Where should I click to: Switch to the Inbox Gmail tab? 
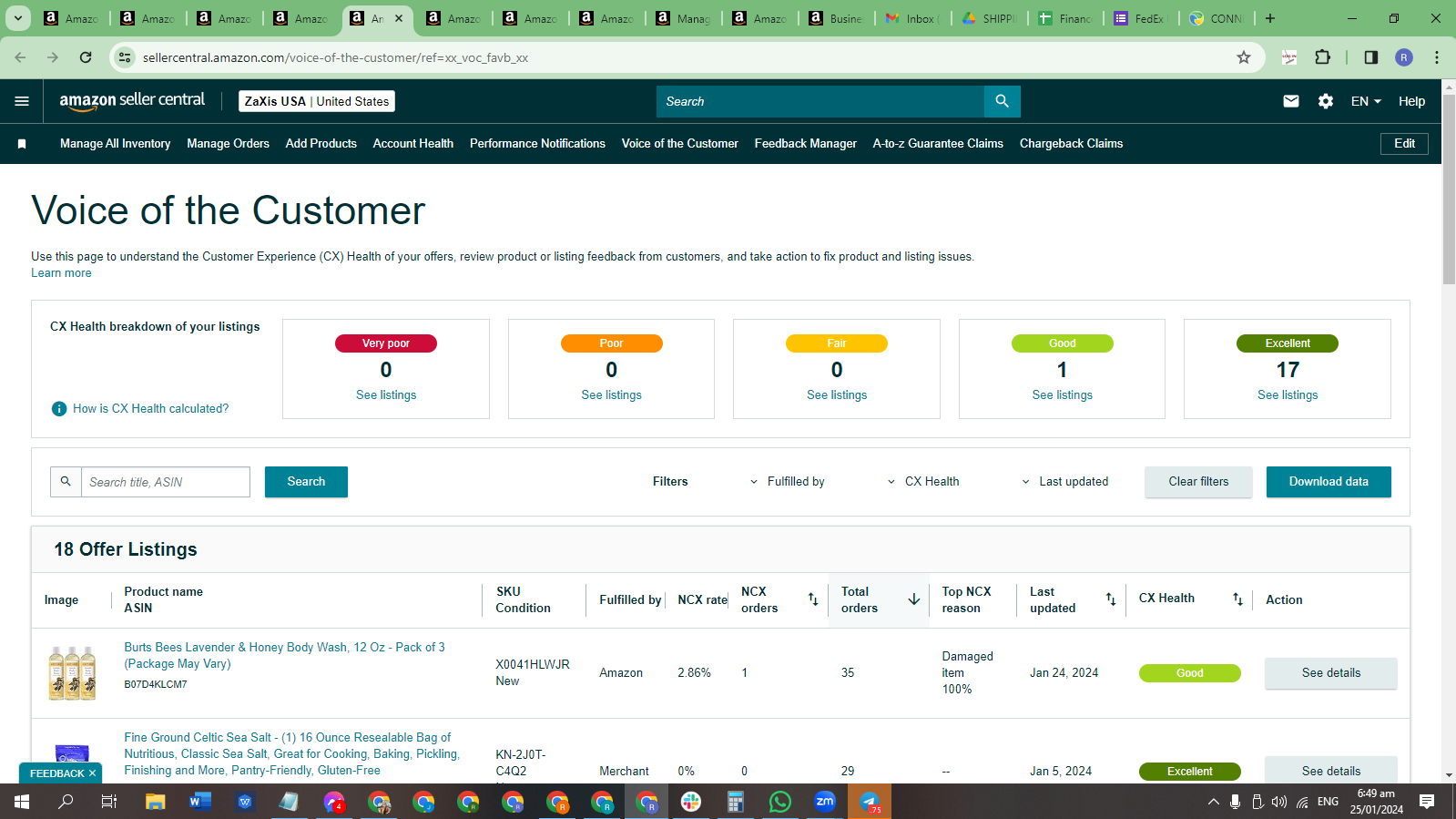[912, 18]
